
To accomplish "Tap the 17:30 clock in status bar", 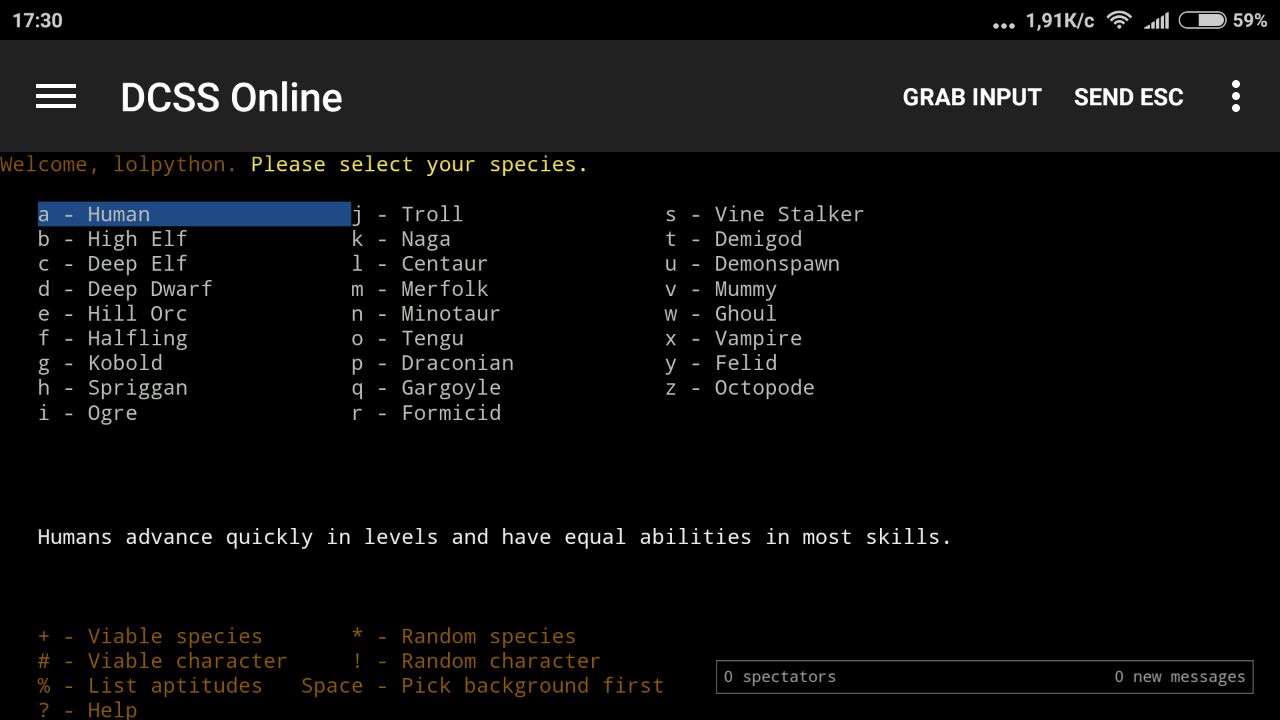I will pyautogui.click(x=37, y=20).
